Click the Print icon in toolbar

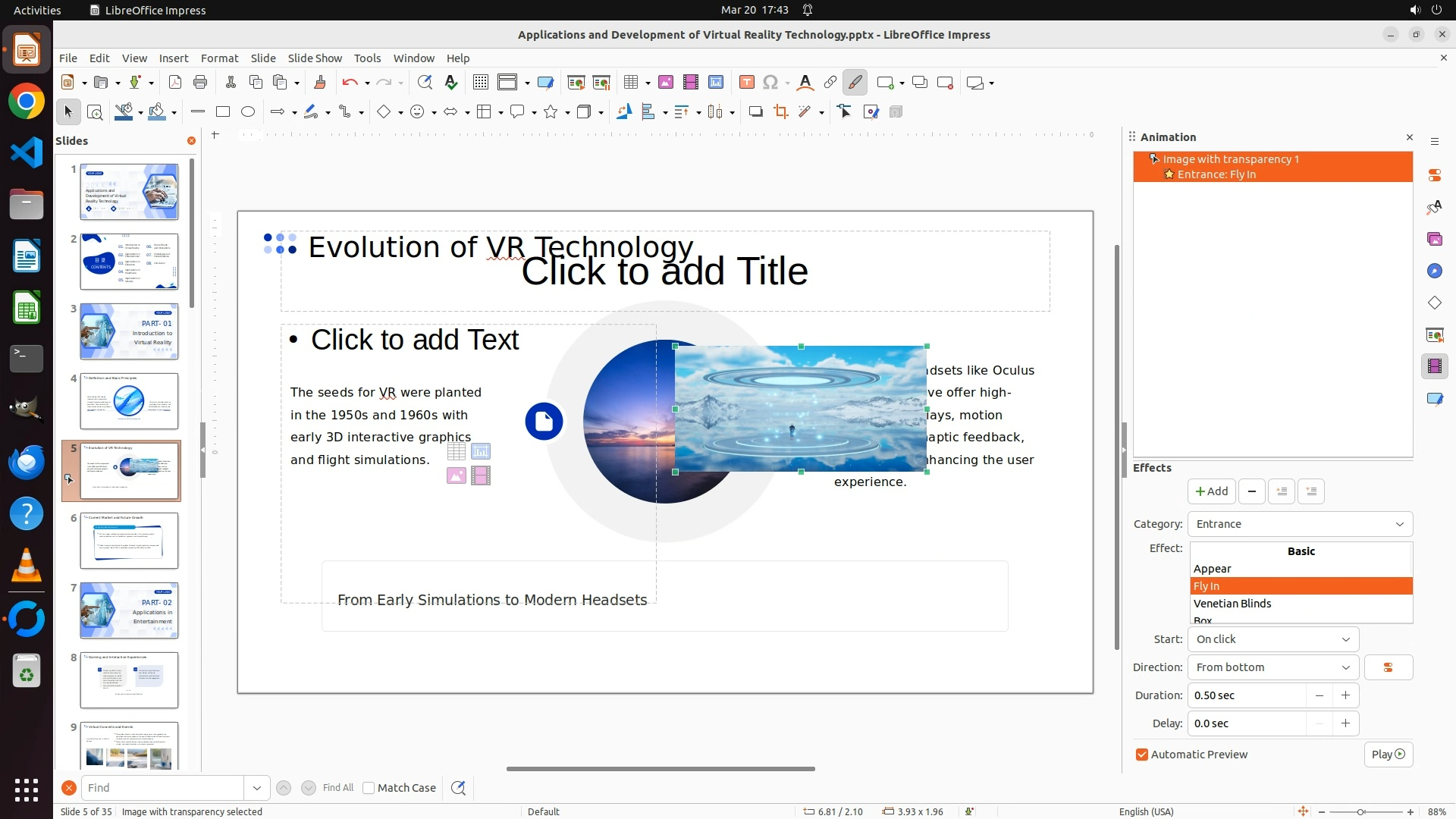tap(200, 83)
